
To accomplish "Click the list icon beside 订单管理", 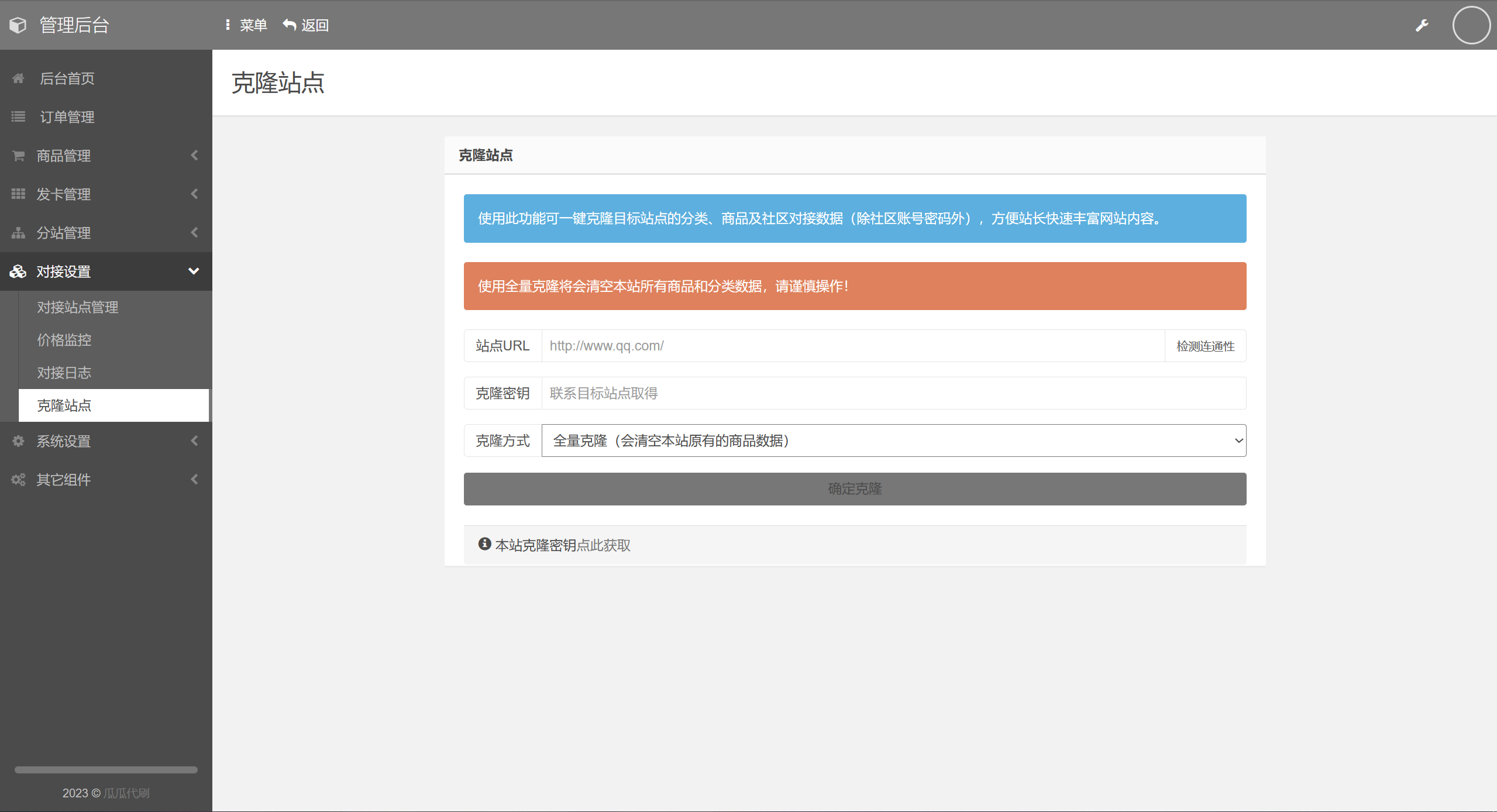I will (x=18, y=117).
